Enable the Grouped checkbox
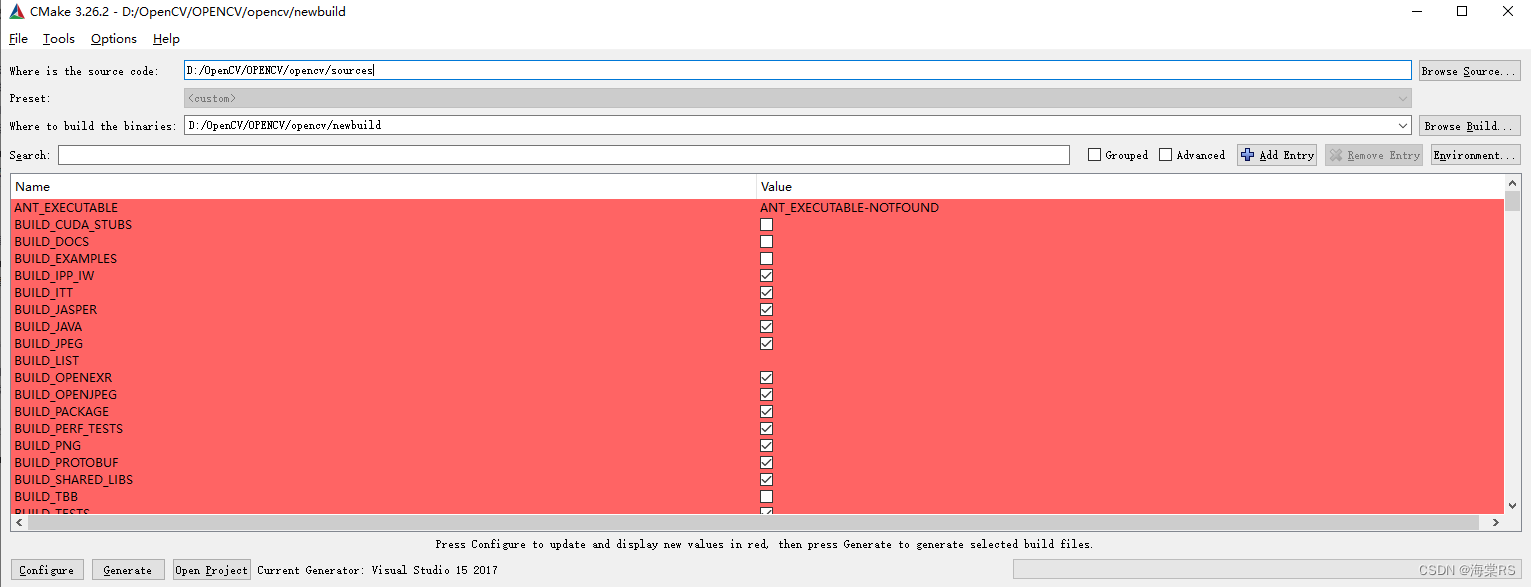This screenshot has height=587, width=1531. (x=1094, y=155)
